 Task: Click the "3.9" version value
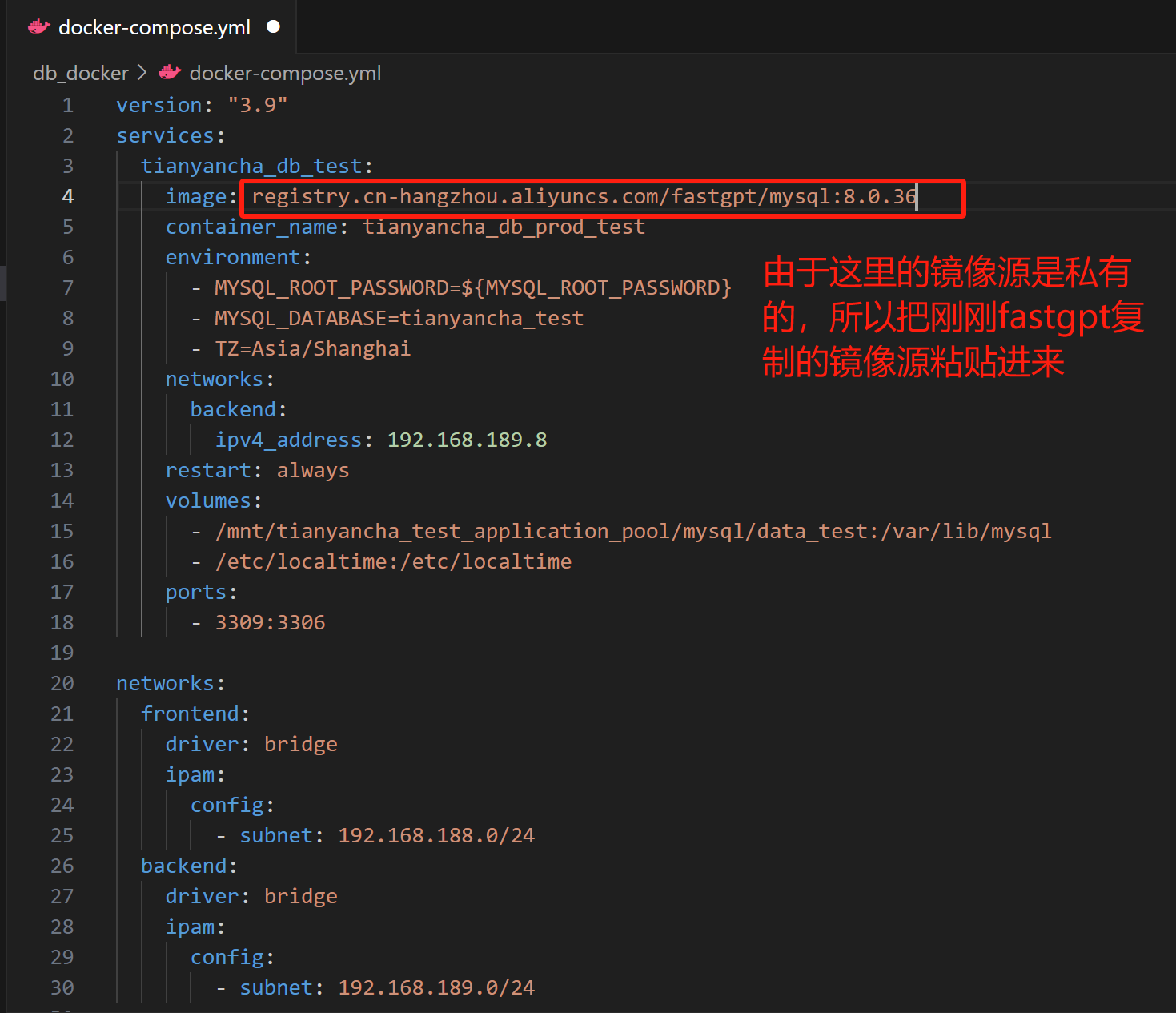[258, 105]
